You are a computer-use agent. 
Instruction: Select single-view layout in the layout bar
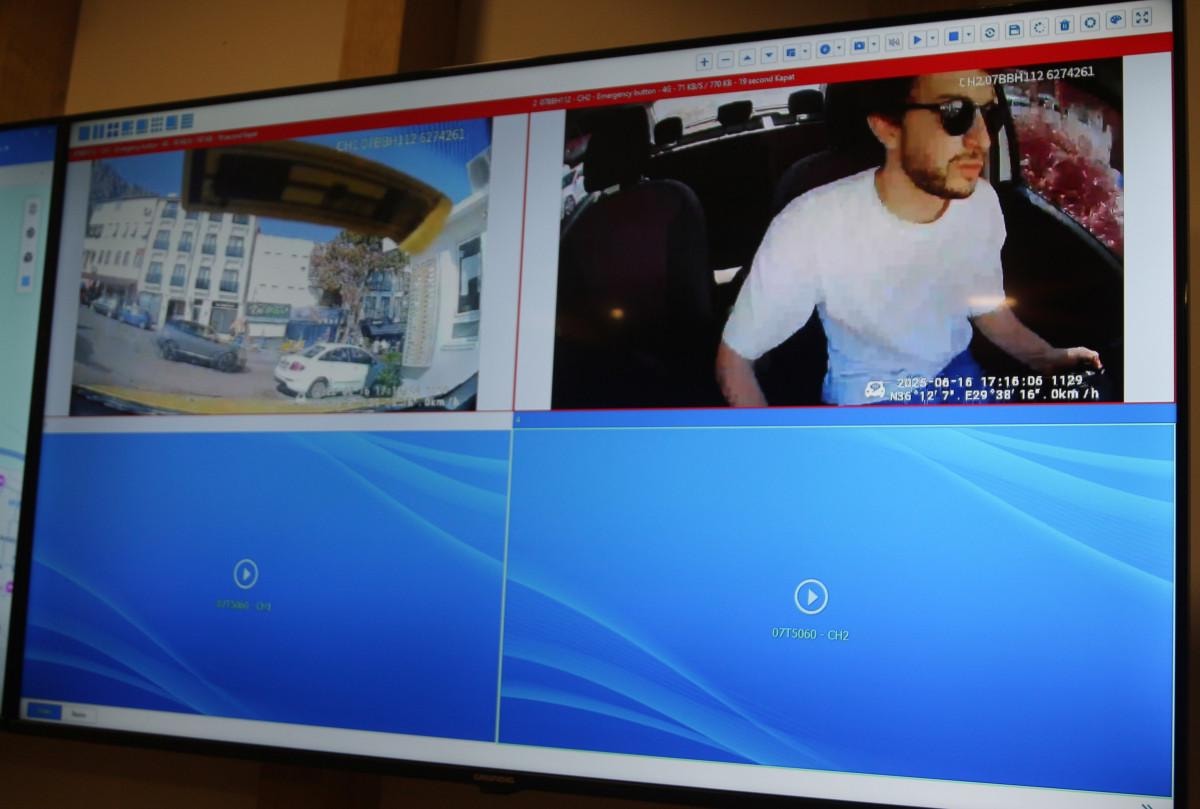85,132
